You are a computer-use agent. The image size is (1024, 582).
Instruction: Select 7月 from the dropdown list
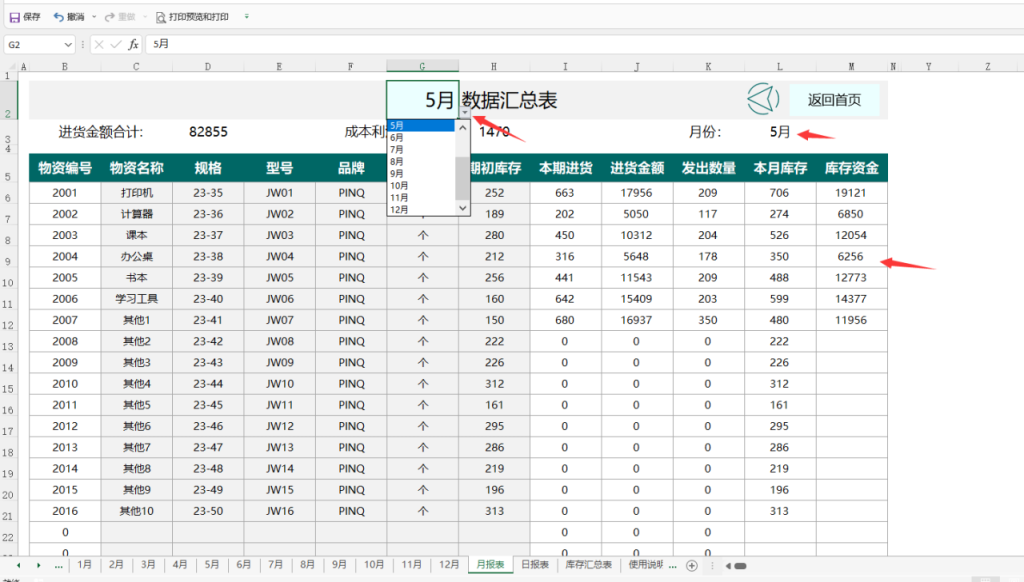[421, 150]
